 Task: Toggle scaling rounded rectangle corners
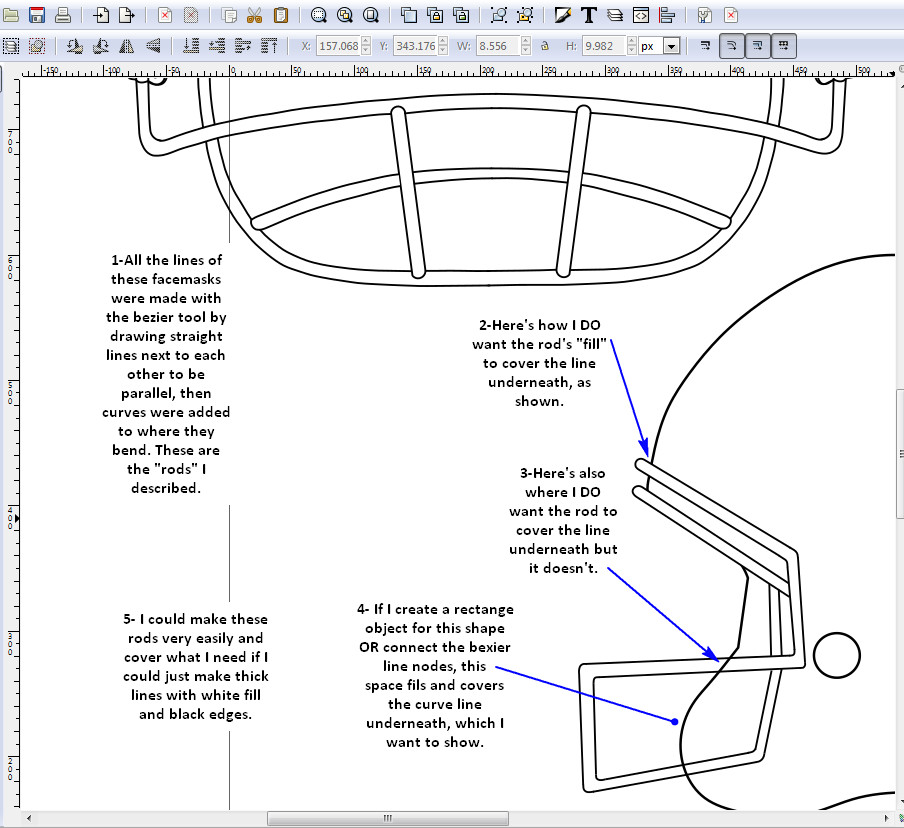(x=732, y=46)
